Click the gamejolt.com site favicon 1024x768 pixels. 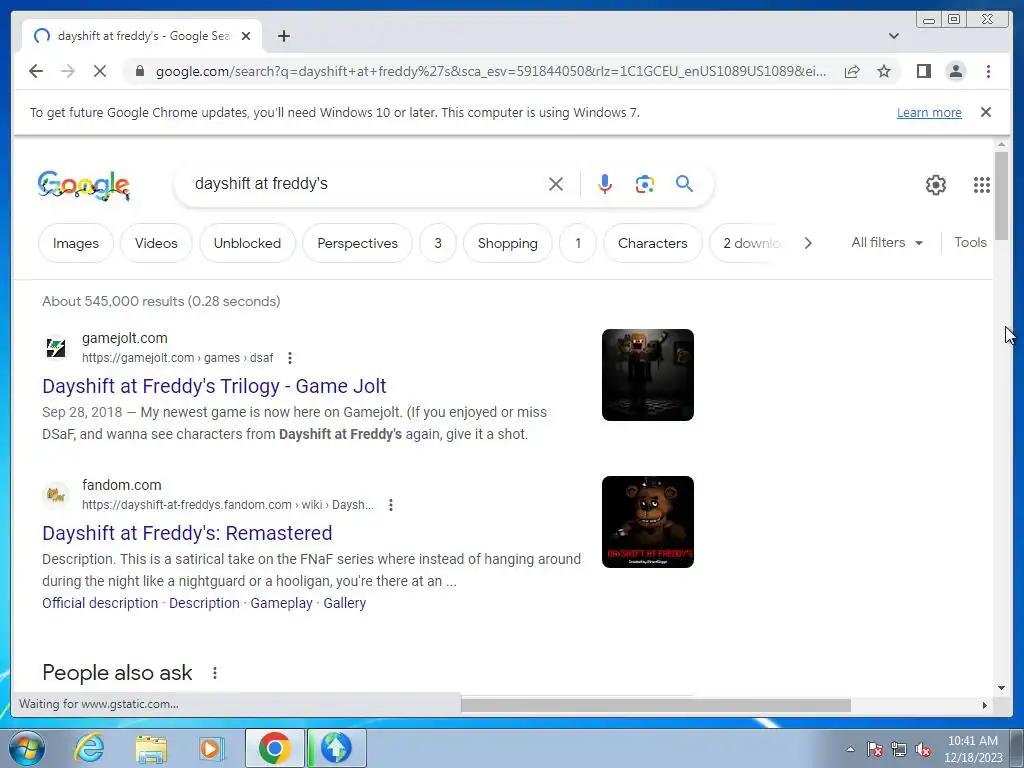[x=56, y=347]
